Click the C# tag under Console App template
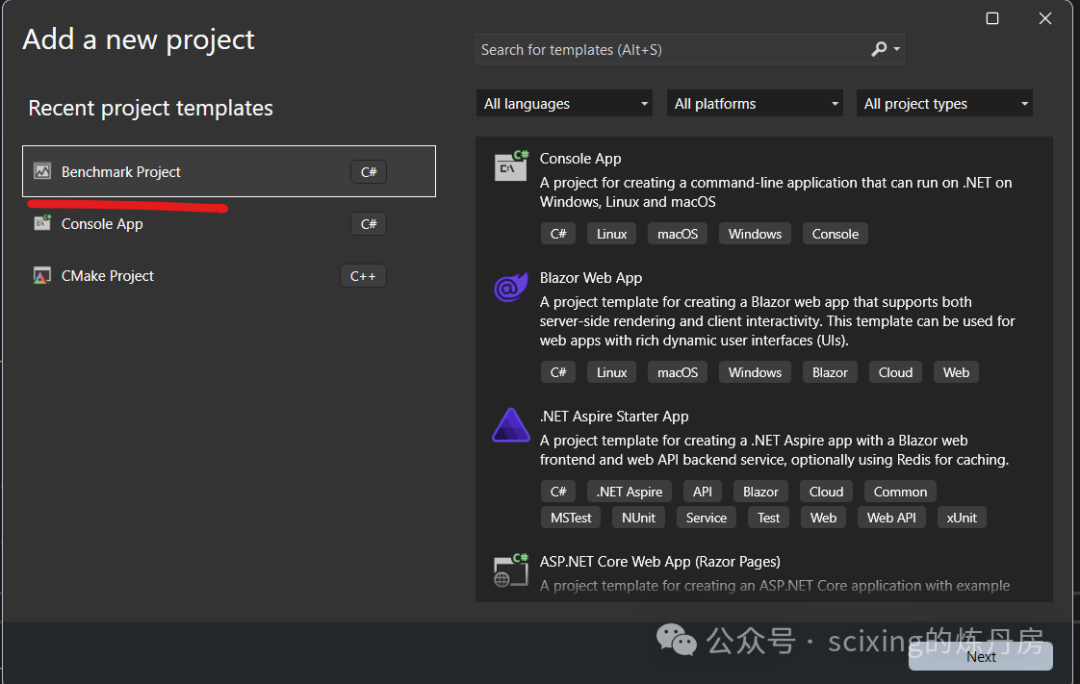Screen dimensions: 1080x684 click(x=558, y=234)
